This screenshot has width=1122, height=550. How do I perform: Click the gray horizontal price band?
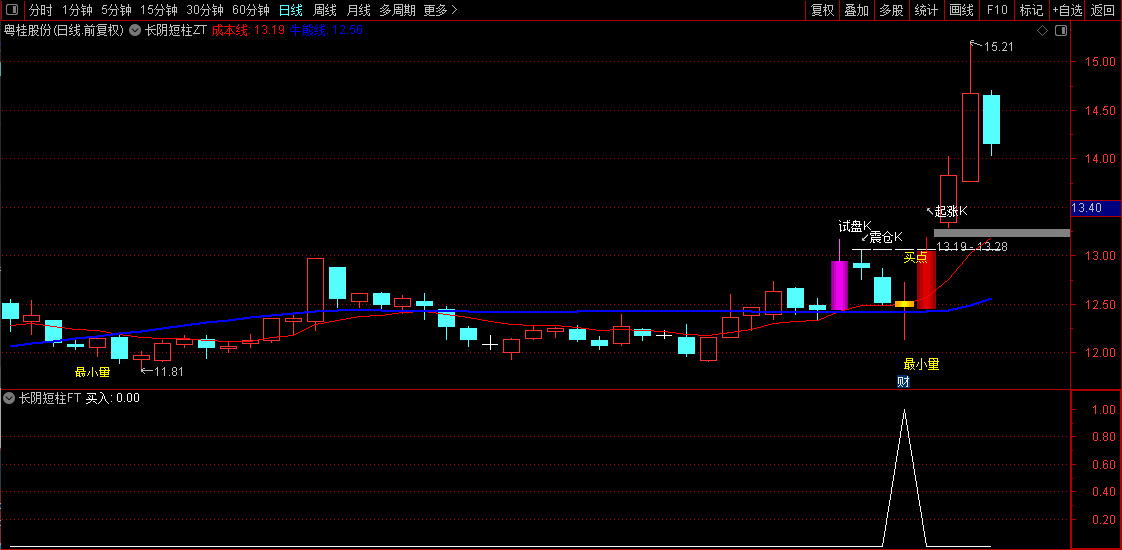point(1002,232)
